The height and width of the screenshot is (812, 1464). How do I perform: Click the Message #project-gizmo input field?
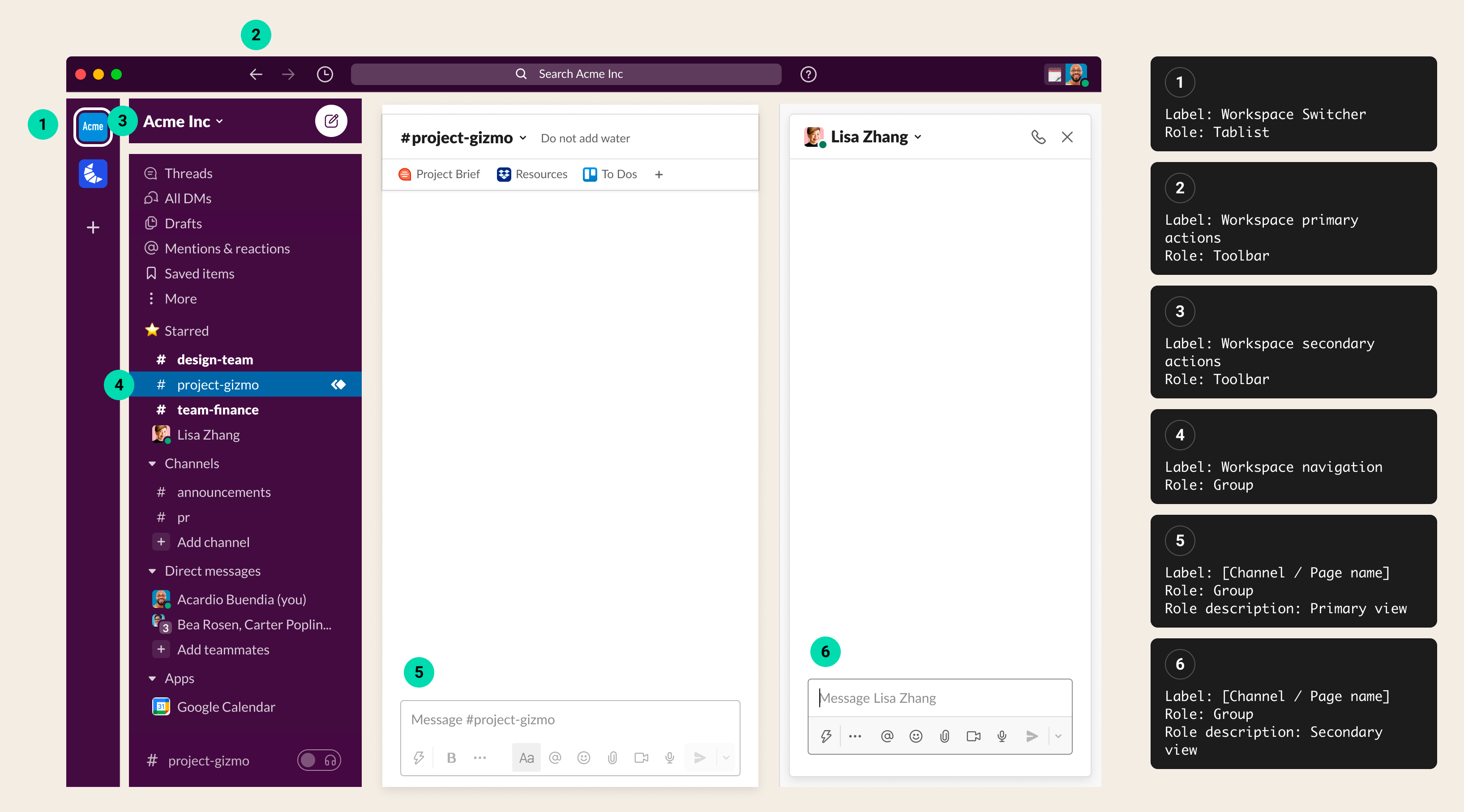[568, 719]
